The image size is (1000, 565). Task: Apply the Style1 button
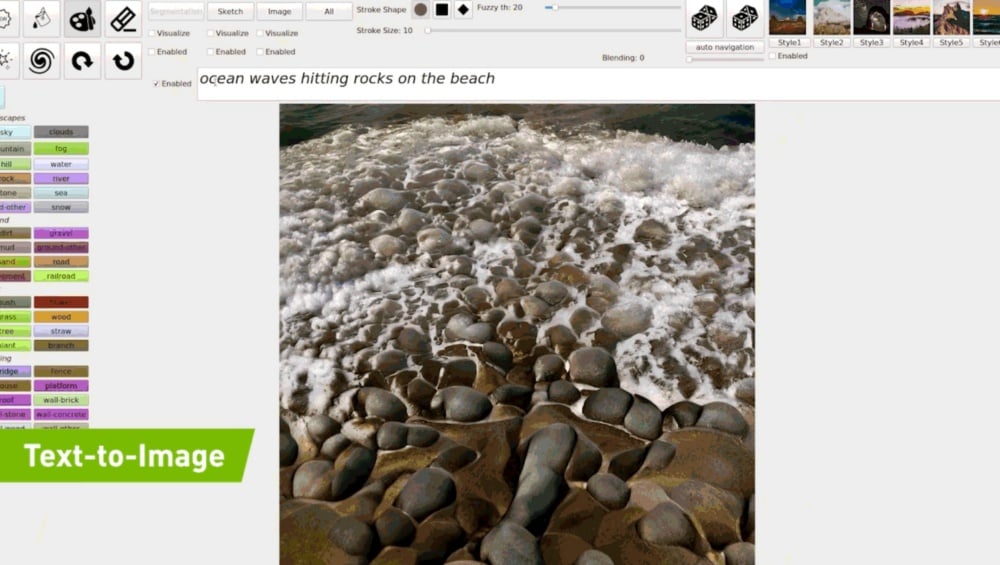pos(790,43)
